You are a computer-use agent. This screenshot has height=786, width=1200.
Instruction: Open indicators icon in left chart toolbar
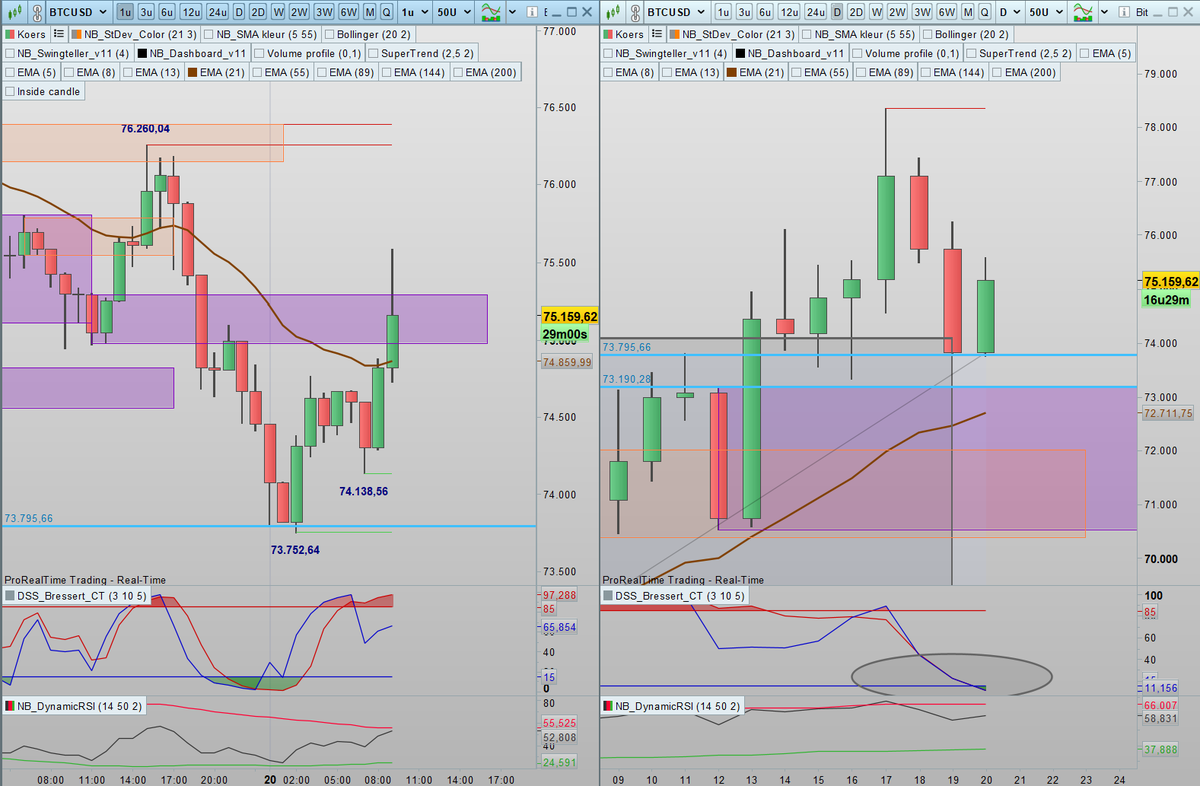tap(491, 12)
